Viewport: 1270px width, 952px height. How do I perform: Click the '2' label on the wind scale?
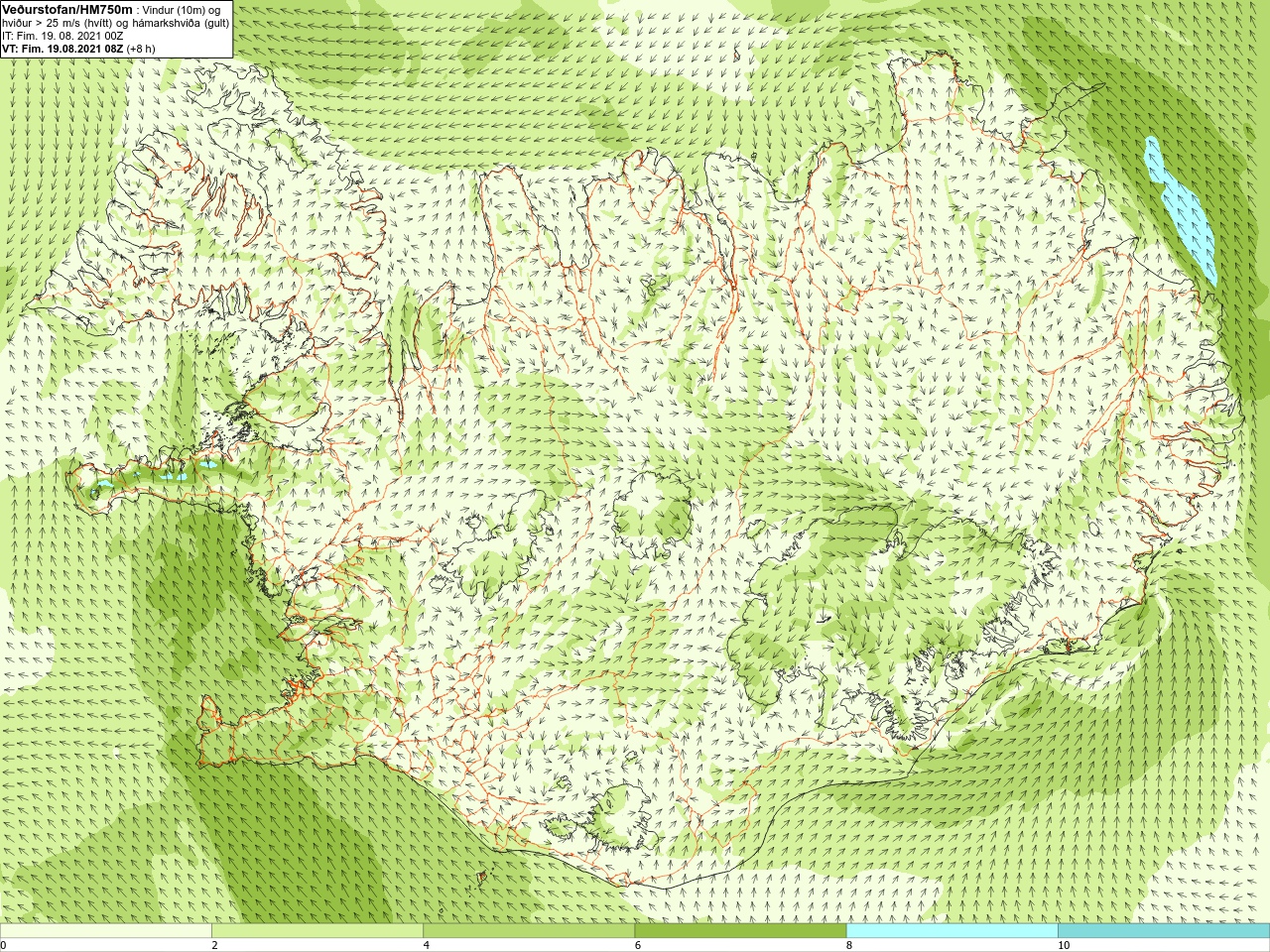click(215, 945)
